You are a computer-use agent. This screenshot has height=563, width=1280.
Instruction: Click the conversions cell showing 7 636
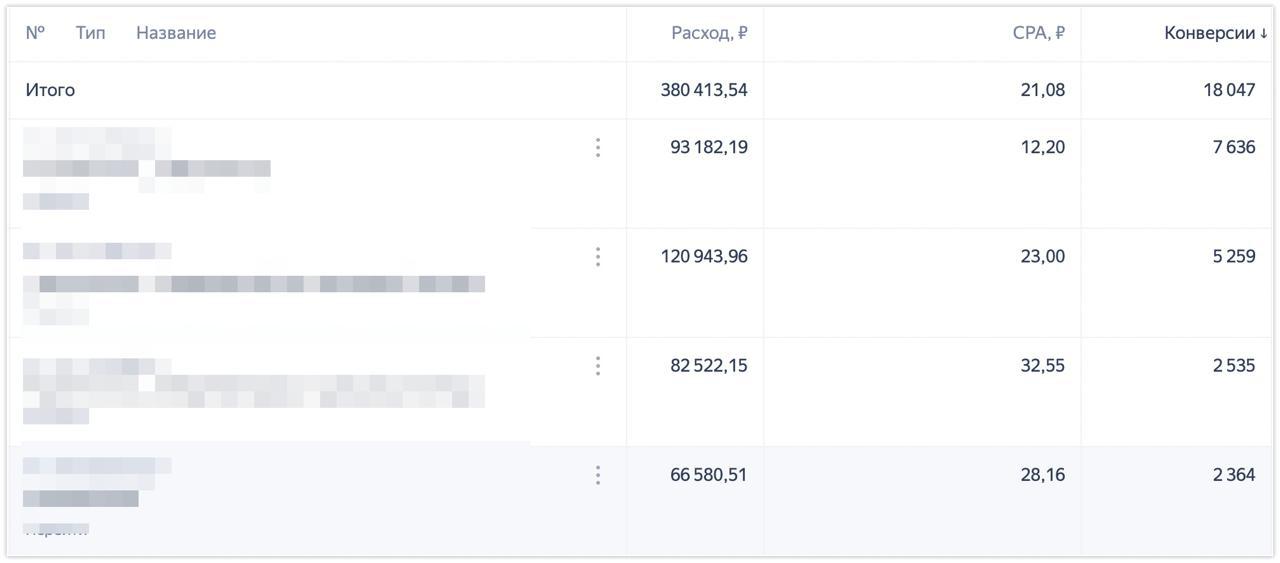tap(1233, 147)
